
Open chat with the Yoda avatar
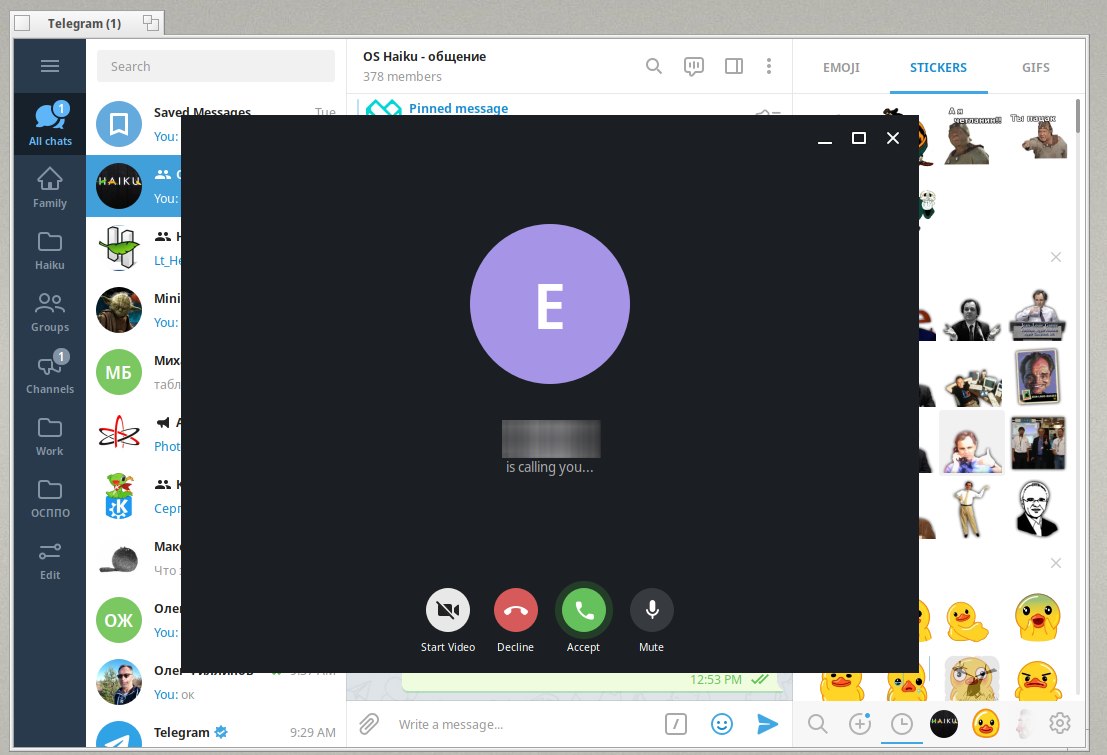tap(119, 310)
